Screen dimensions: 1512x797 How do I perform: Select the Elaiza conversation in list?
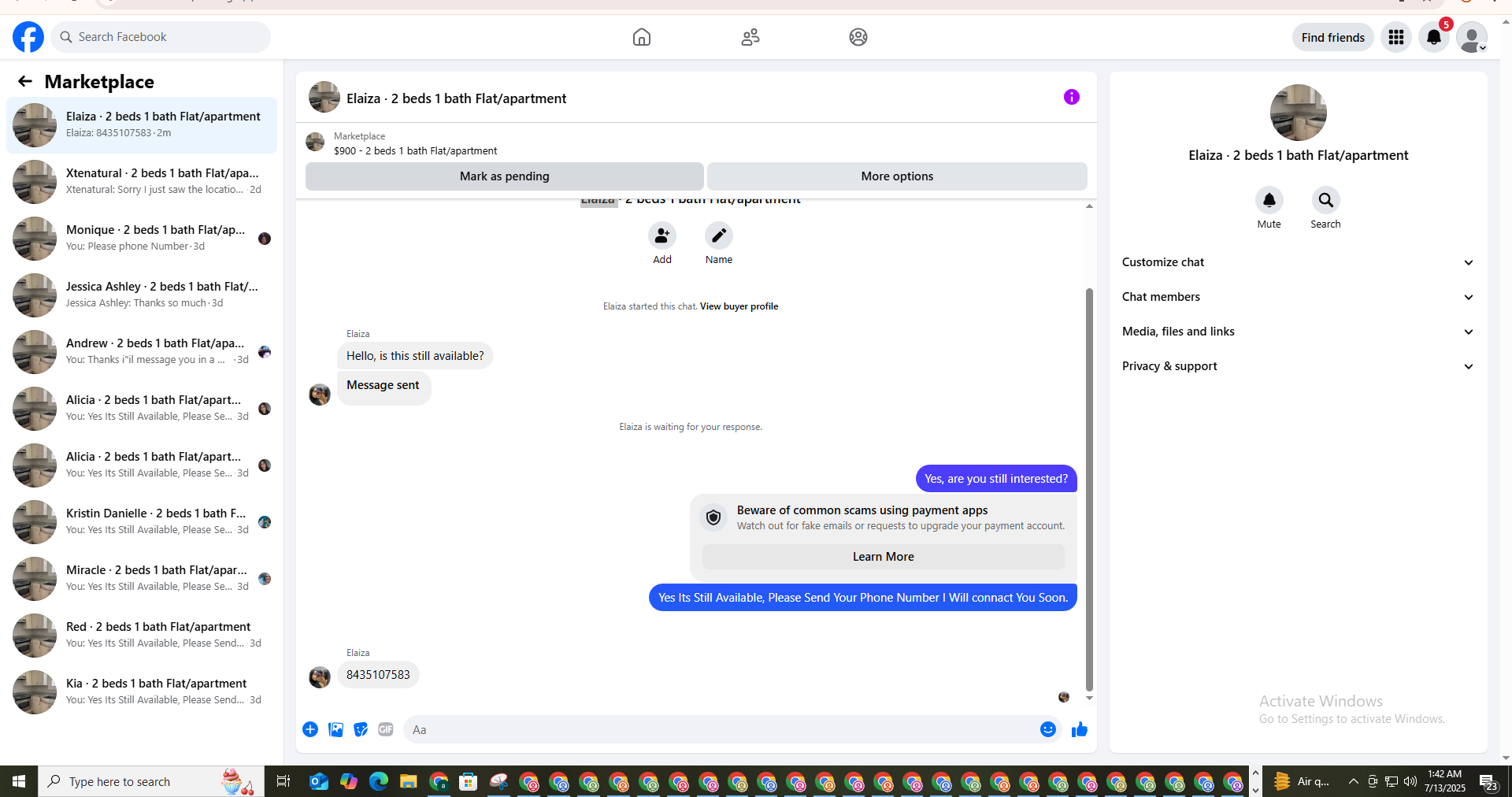coord(142,125)
